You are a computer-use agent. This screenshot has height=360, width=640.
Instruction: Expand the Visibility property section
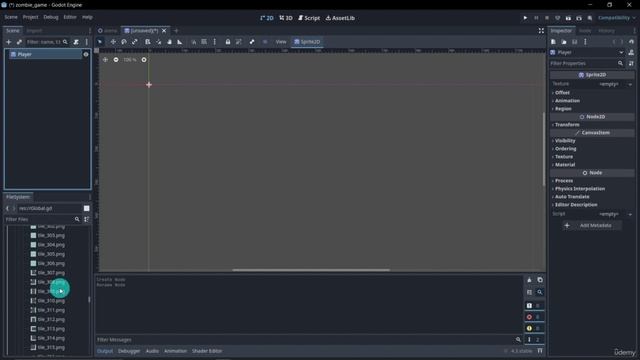(564, 141)
